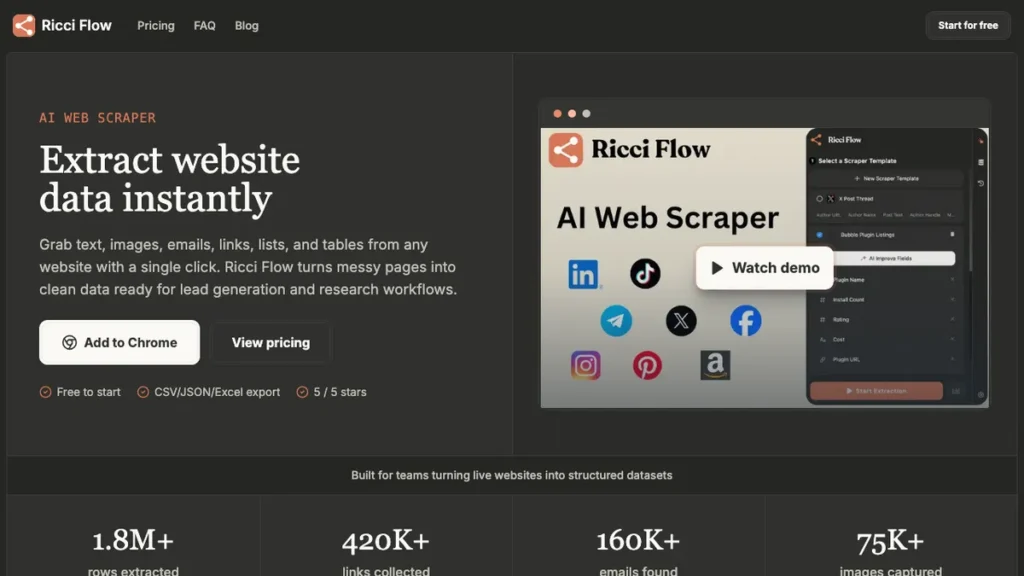Click the checkmark icon beside Free to start
This screenshot has height=576, width=1024.
(45, 392)
